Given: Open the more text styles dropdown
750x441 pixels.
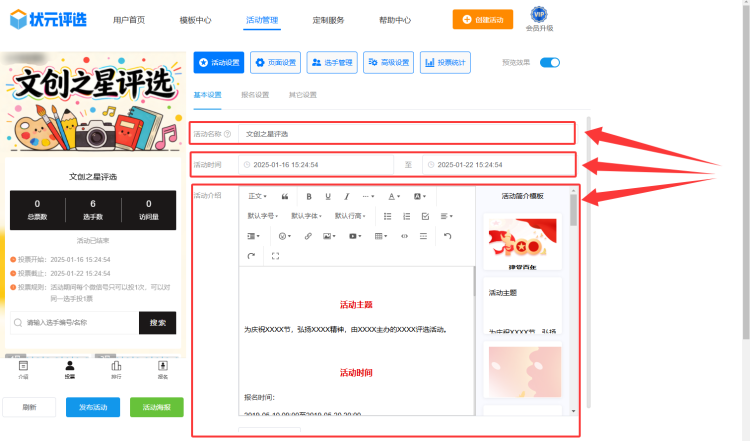Looking at the screenshot, I should pos(368,197).
